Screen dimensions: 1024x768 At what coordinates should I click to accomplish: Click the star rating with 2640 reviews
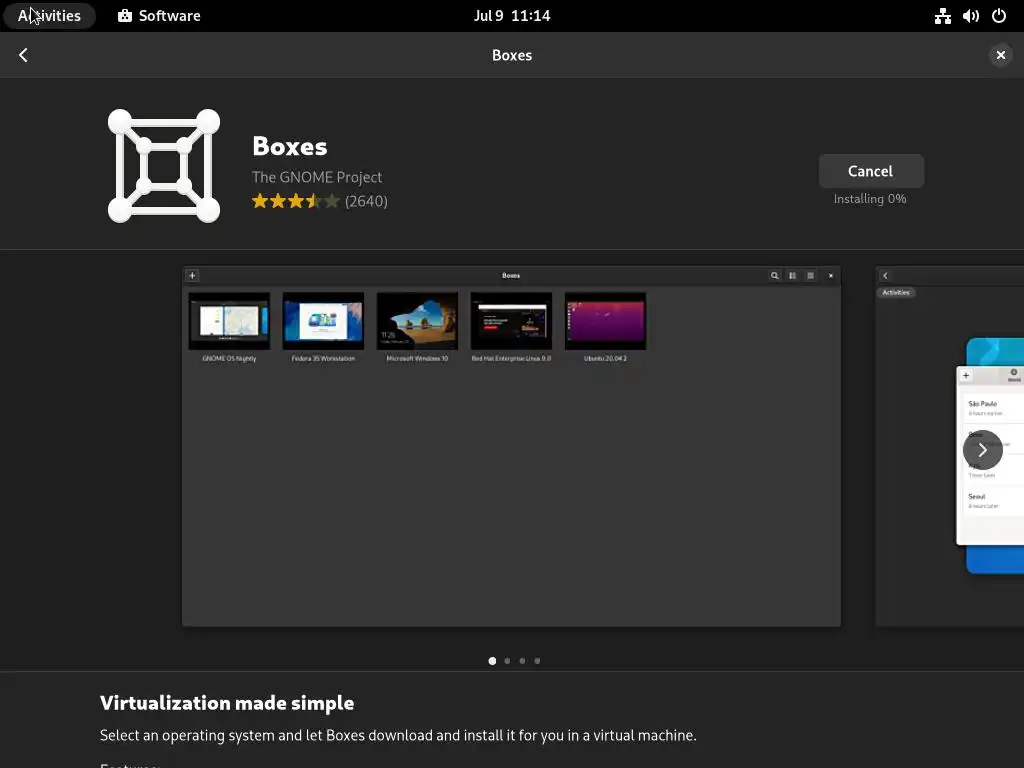(x=319, y=201)
